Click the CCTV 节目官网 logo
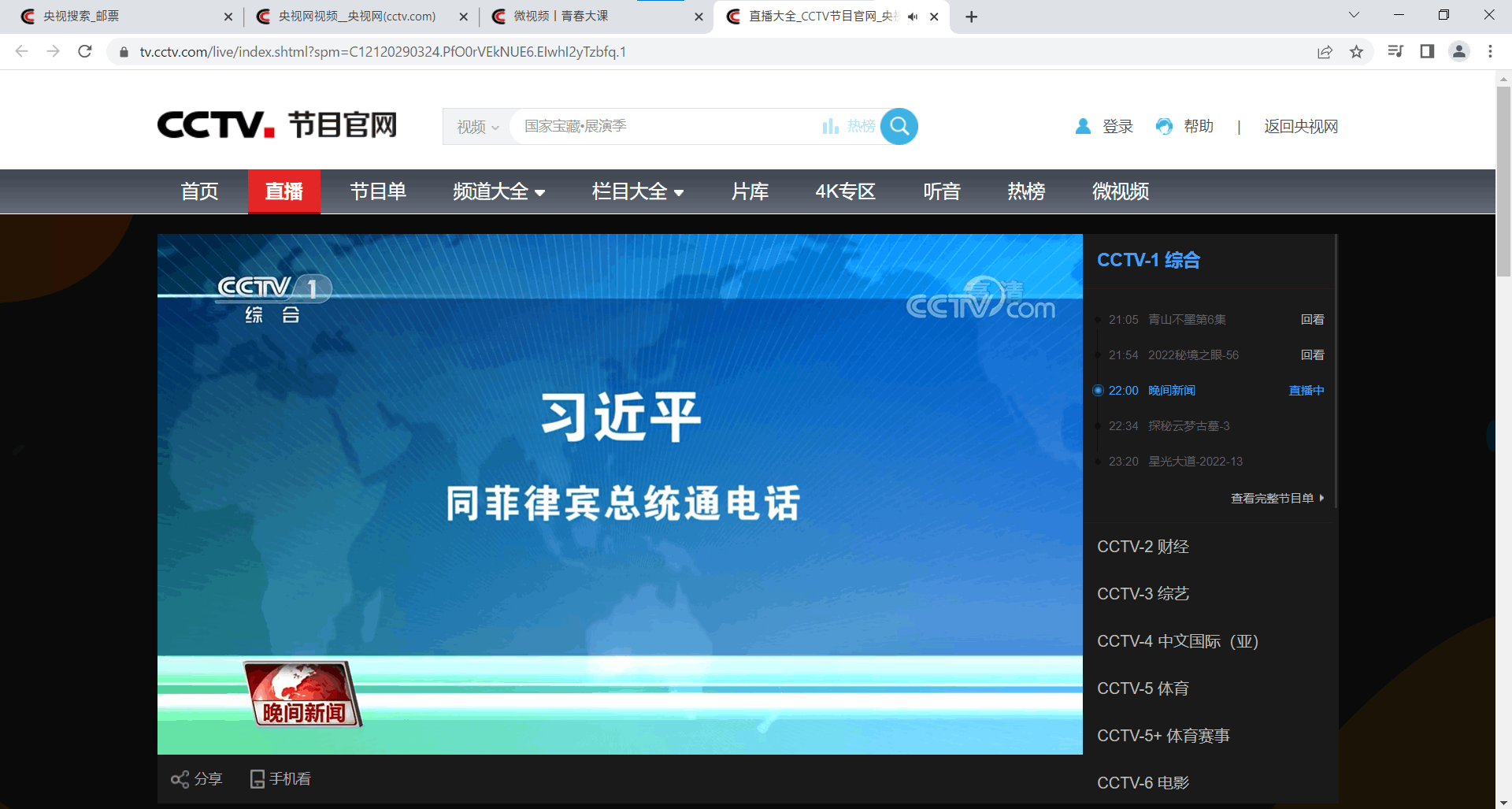Screen dimensions: 1512x809 277,125
